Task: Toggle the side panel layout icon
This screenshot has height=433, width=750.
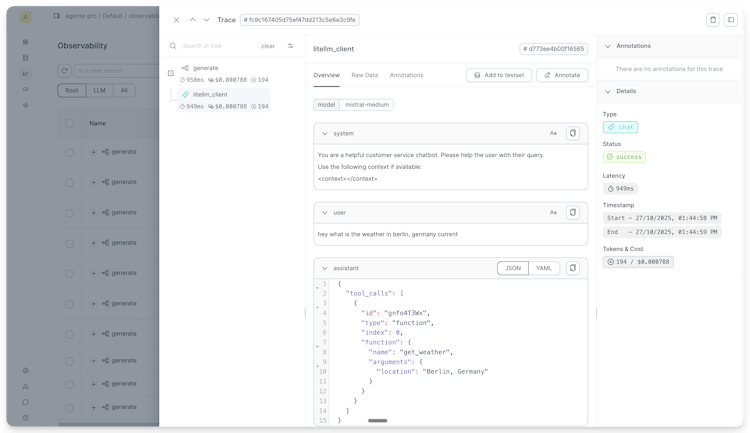Action: (x=731, y=20)
